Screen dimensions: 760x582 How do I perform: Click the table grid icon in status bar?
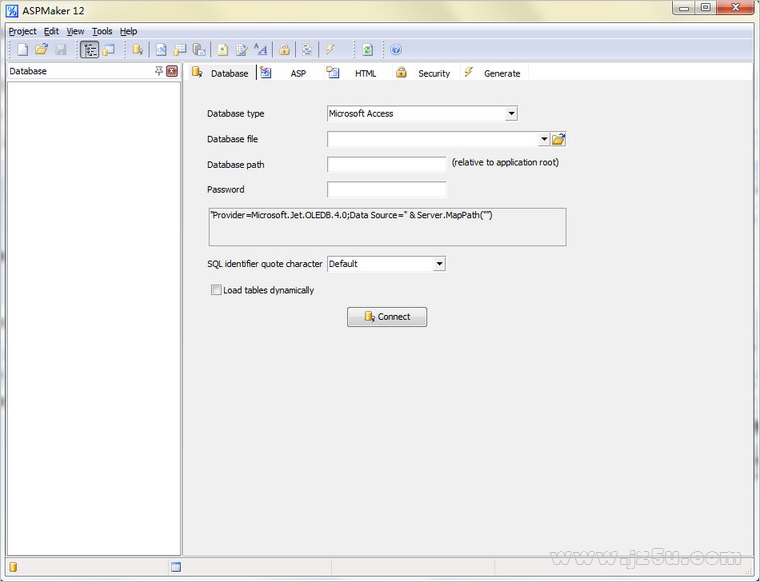(176, 567)
